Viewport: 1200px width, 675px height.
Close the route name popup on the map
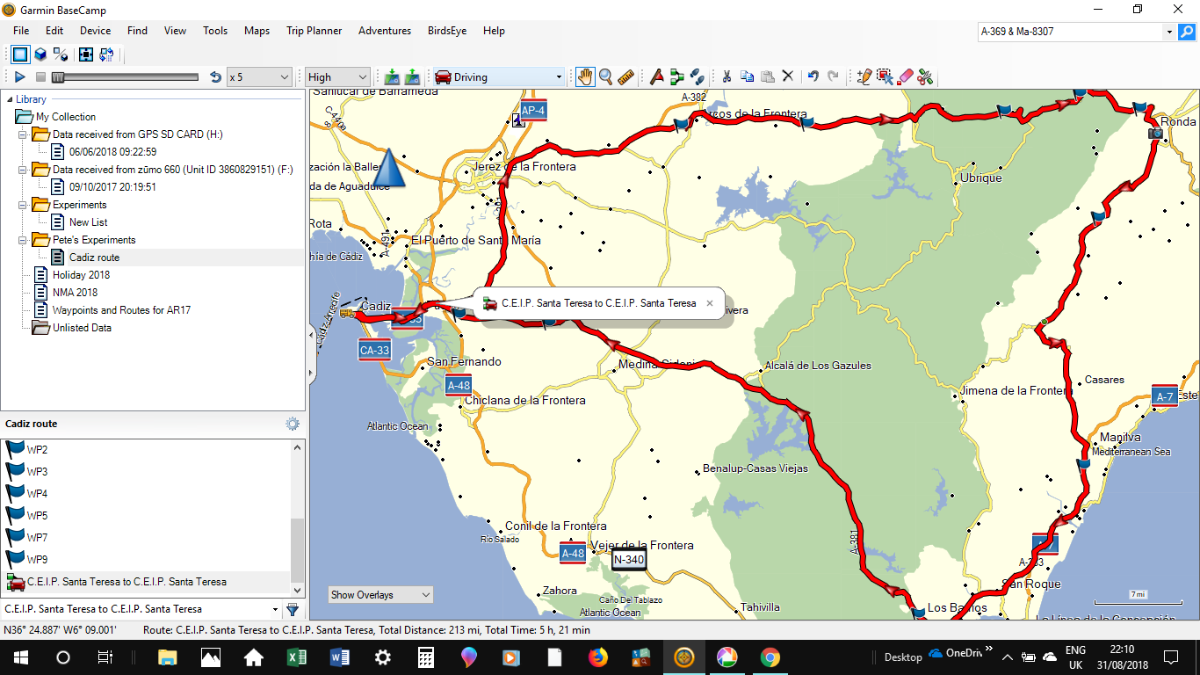pos(709,303)
